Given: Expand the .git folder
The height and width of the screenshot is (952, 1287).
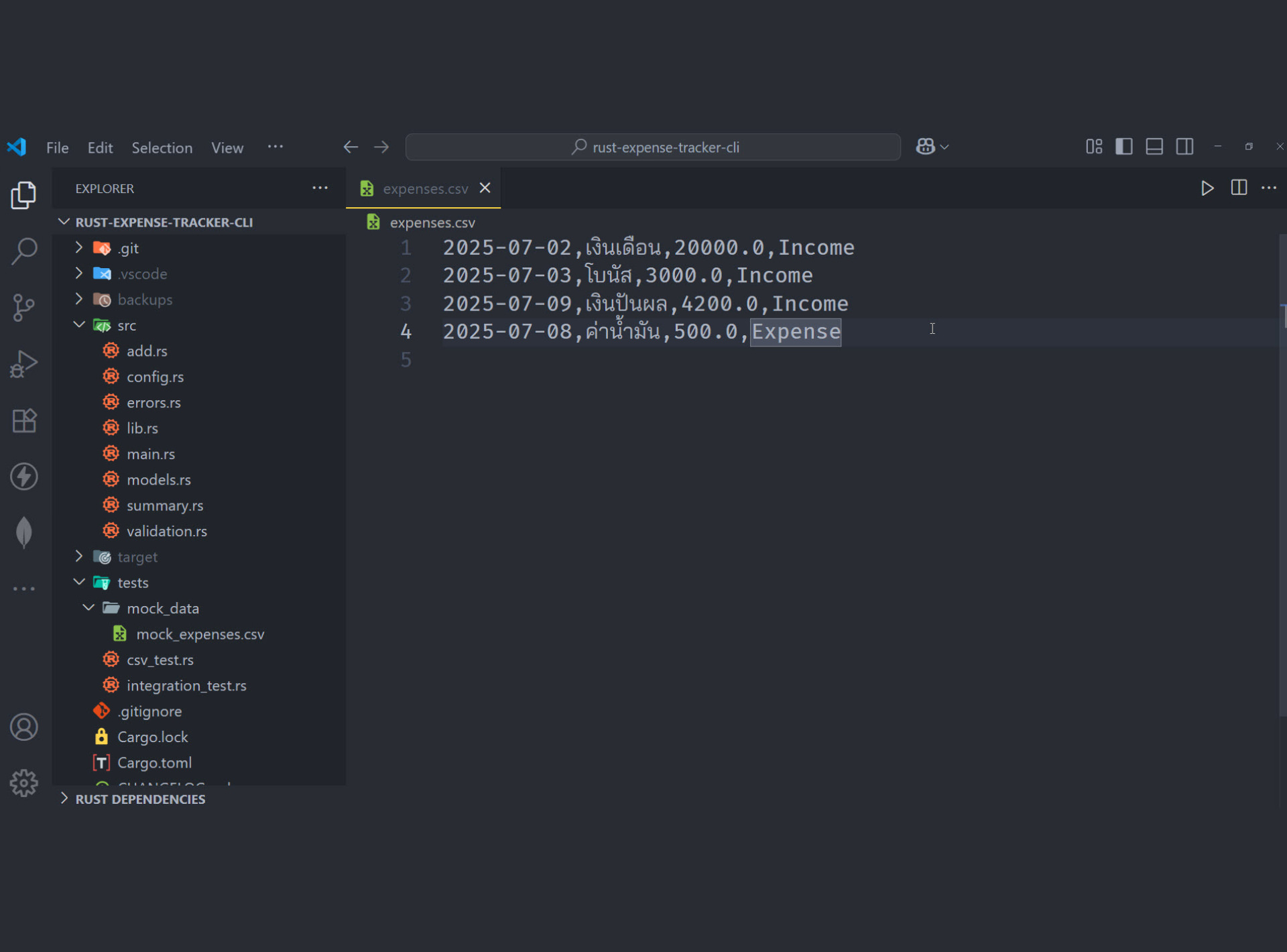Looking at the screenshot, I should point(79,248).
